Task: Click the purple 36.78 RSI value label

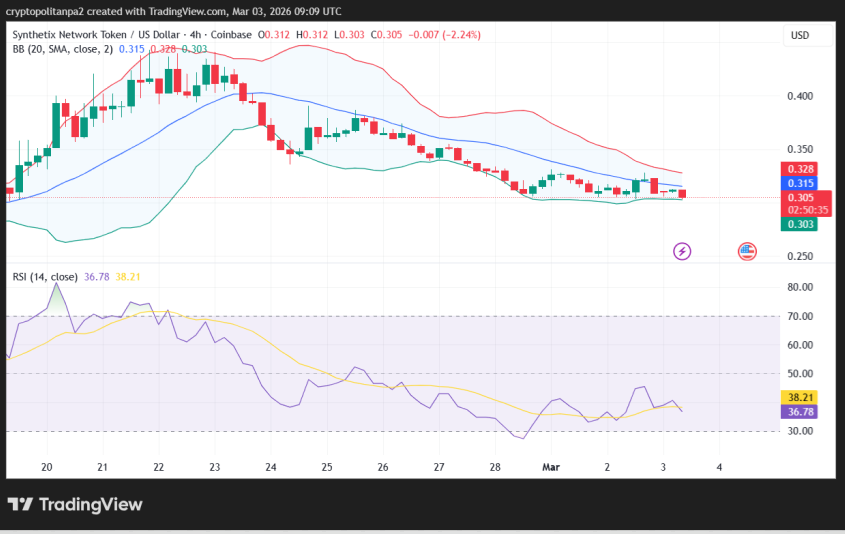Action: [800, 411]
